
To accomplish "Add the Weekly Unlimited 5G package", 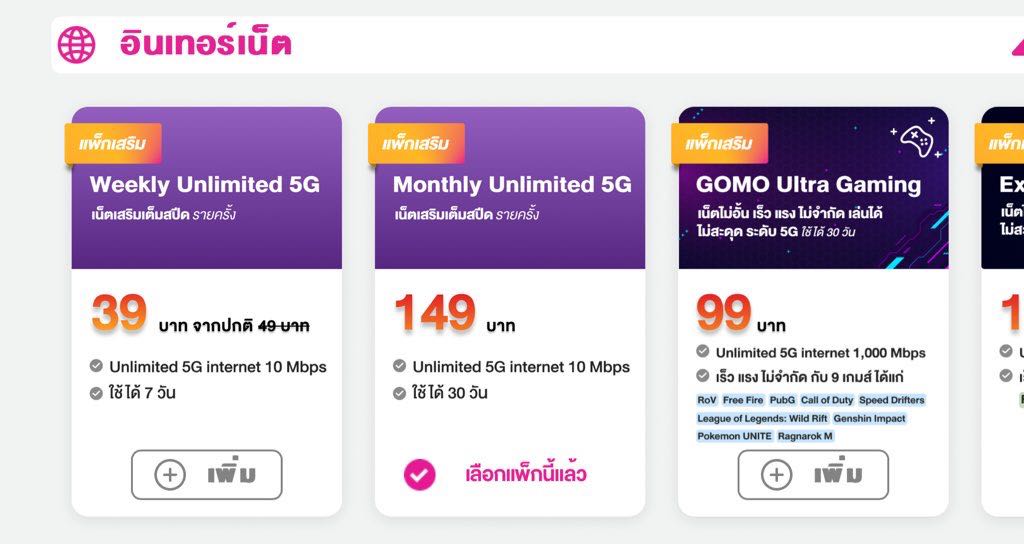I will (207, 475).
